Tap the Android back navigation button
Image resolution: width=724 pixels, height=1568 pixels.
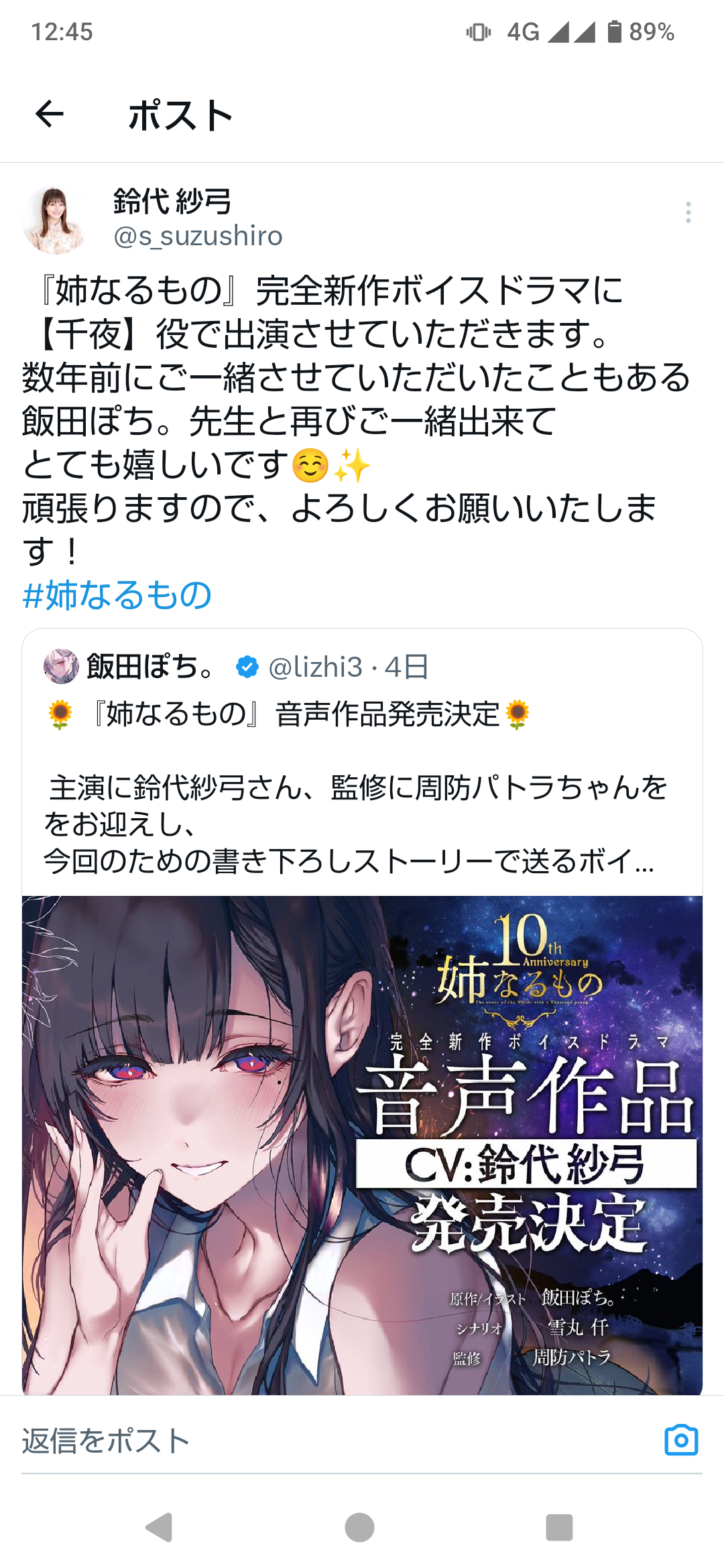(x=160, y=1527)
